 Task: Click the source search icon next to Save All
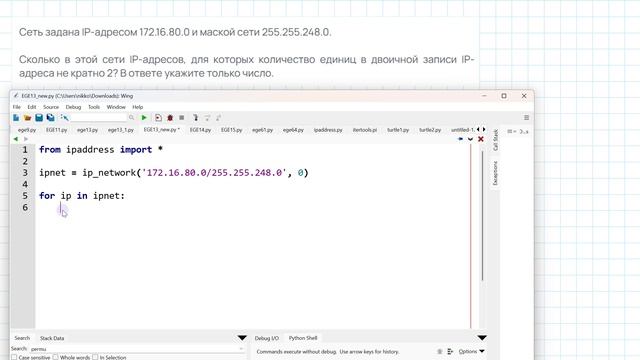[64, 118]
